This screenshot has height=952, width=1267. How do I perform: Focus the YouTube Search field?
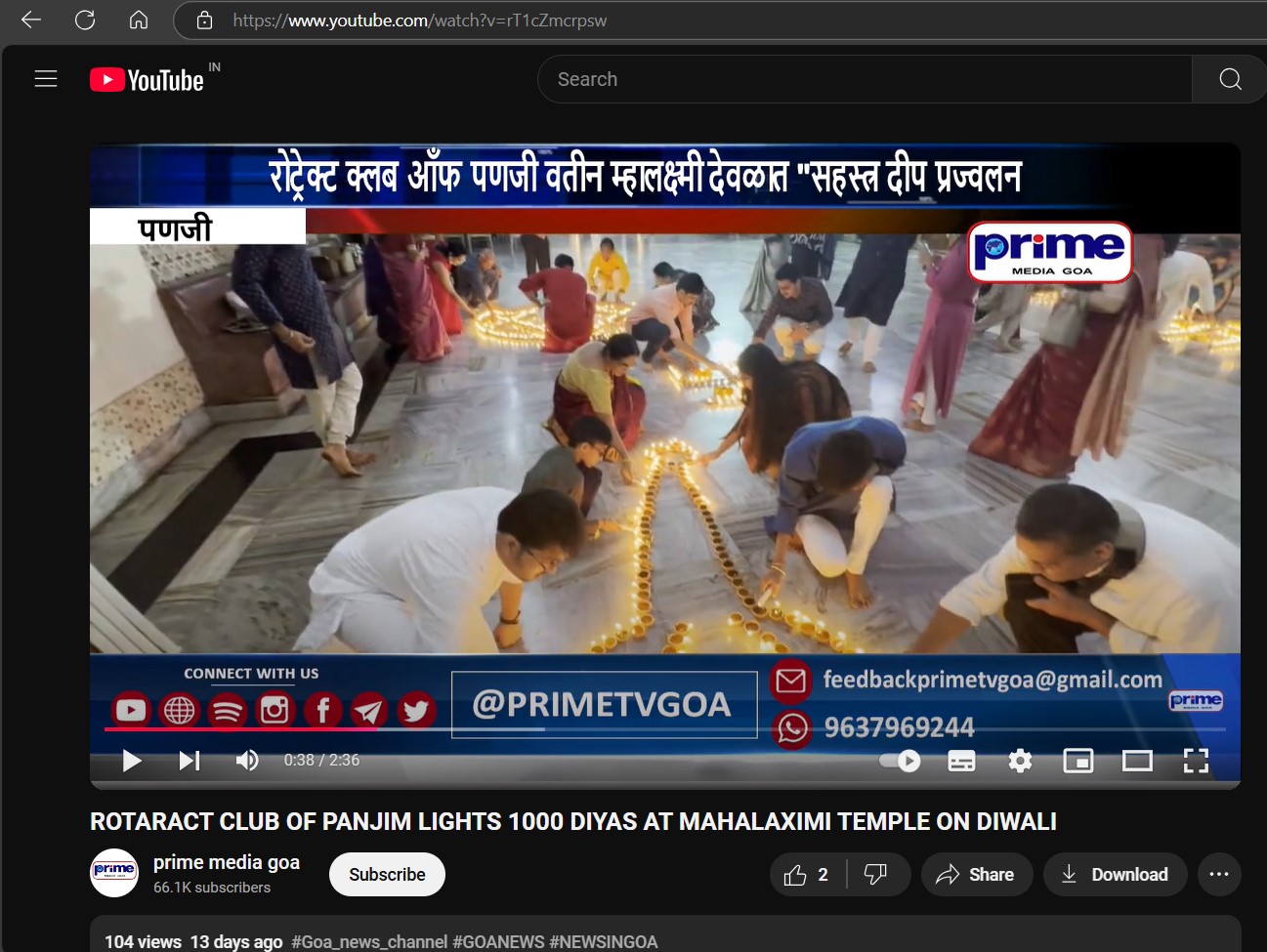865,79
